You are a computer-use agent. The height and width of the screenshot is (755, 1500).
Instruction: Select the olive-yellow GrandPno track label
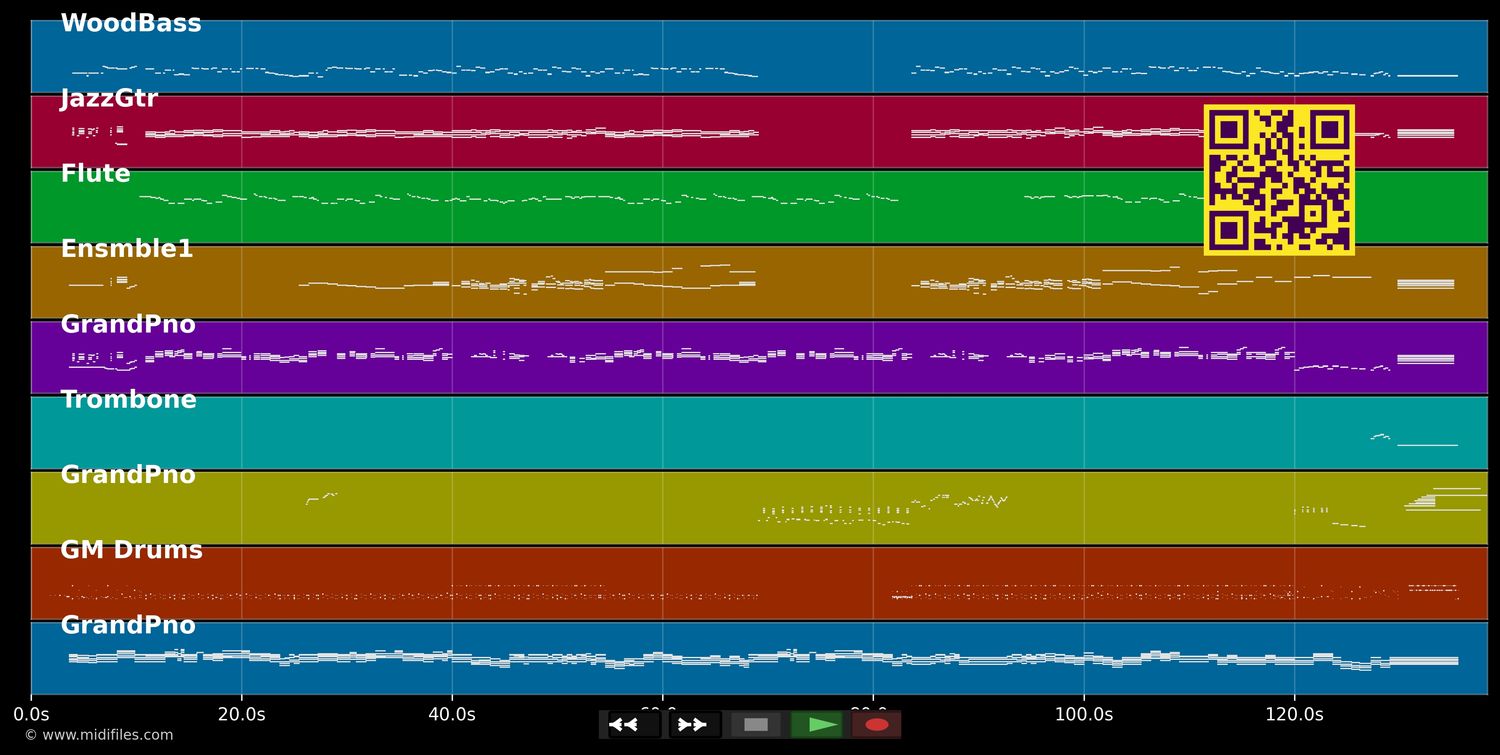coord(128,475)
